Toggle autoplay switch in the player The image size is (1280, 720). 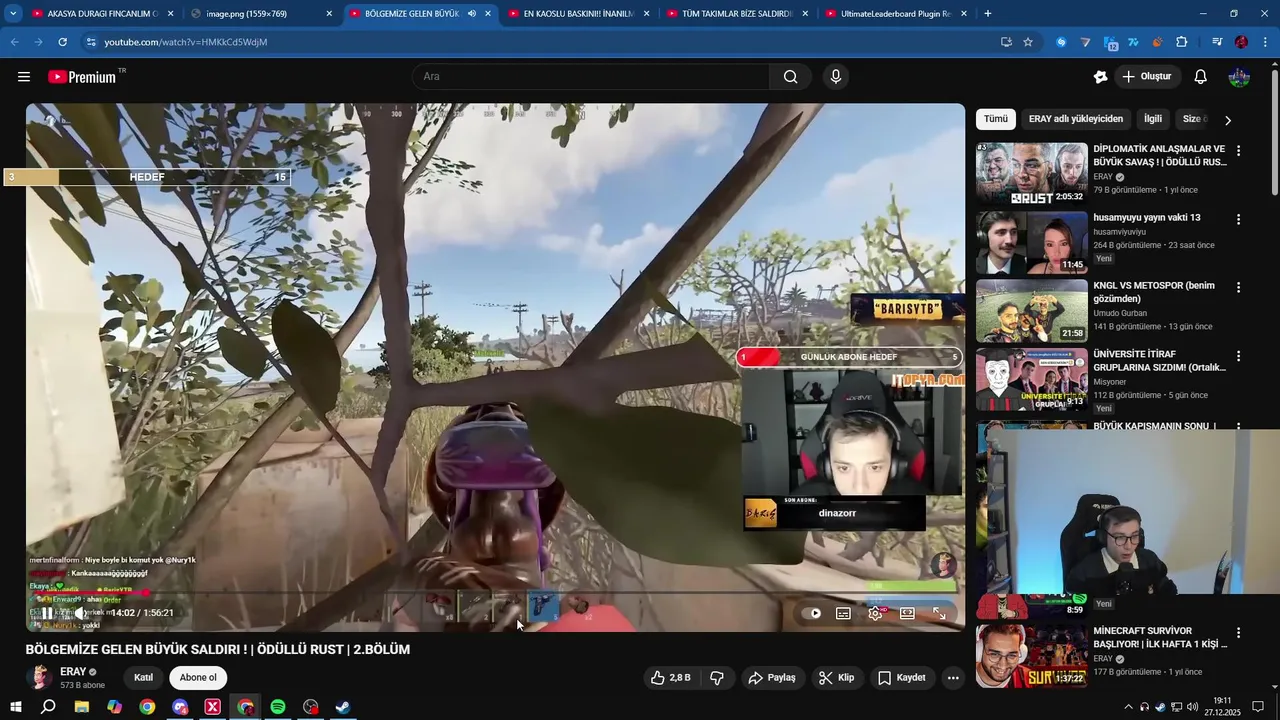click(813, 613)
